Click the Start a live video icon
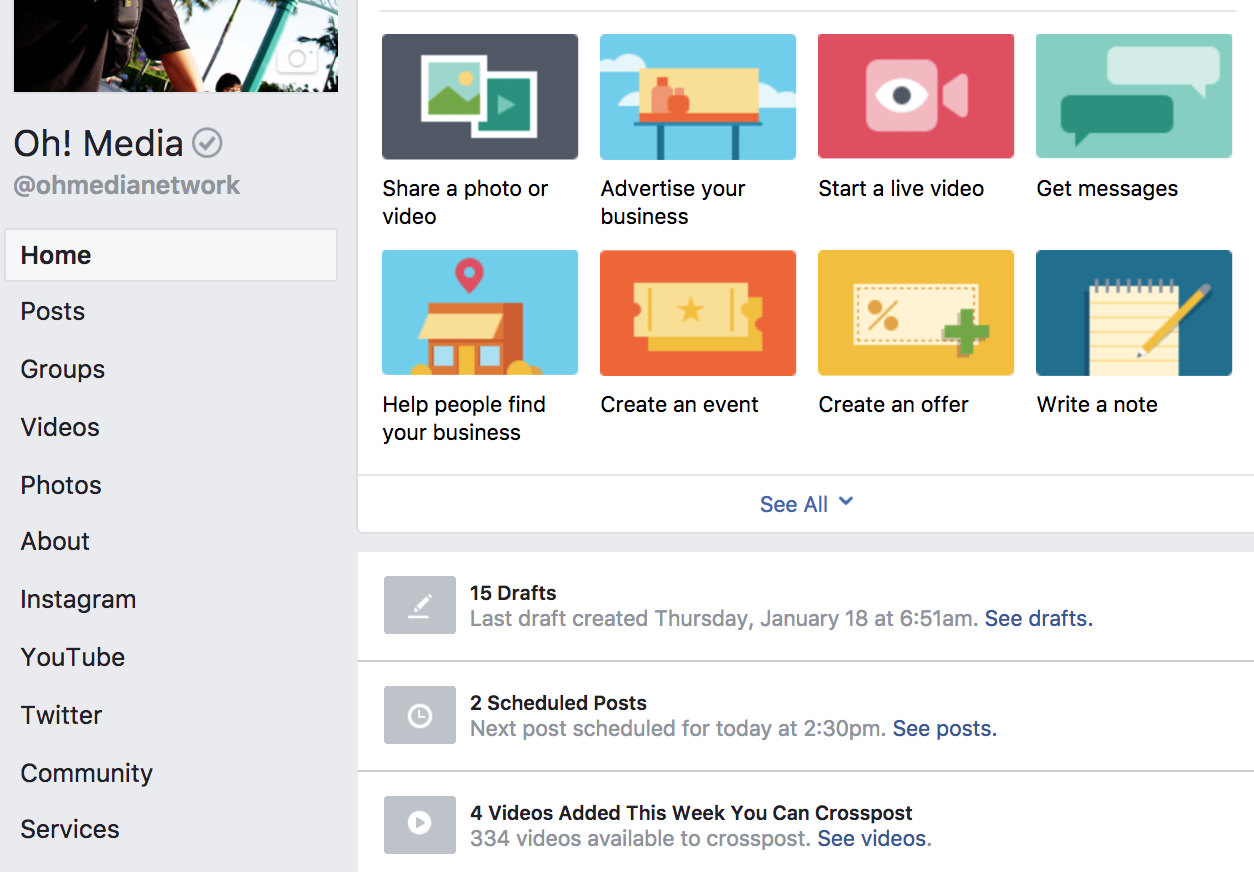The image size is (1254, 872). (x=916, y=97)
